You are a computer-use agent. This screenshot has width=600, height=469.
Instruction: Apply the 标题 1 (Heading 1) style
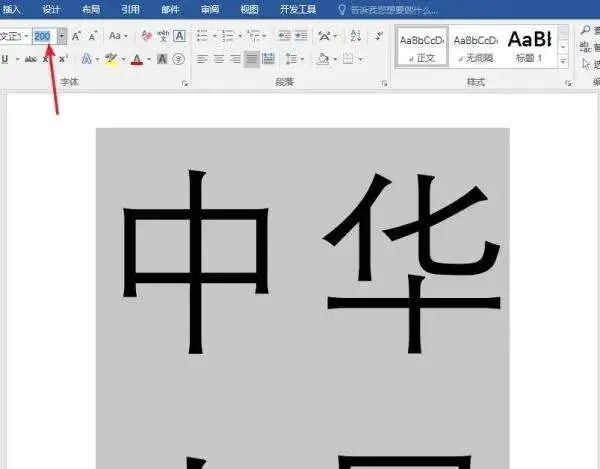click(530, 47)
